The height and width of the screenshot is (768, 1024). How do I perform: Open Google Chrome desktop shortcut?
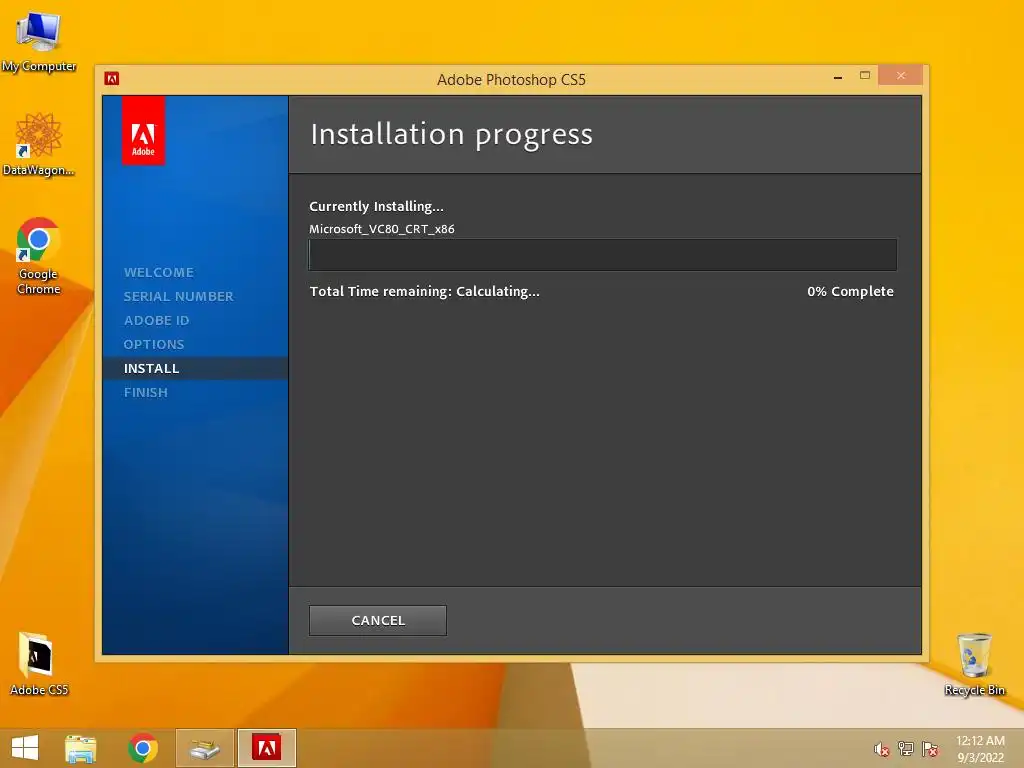tap(39, 256)
